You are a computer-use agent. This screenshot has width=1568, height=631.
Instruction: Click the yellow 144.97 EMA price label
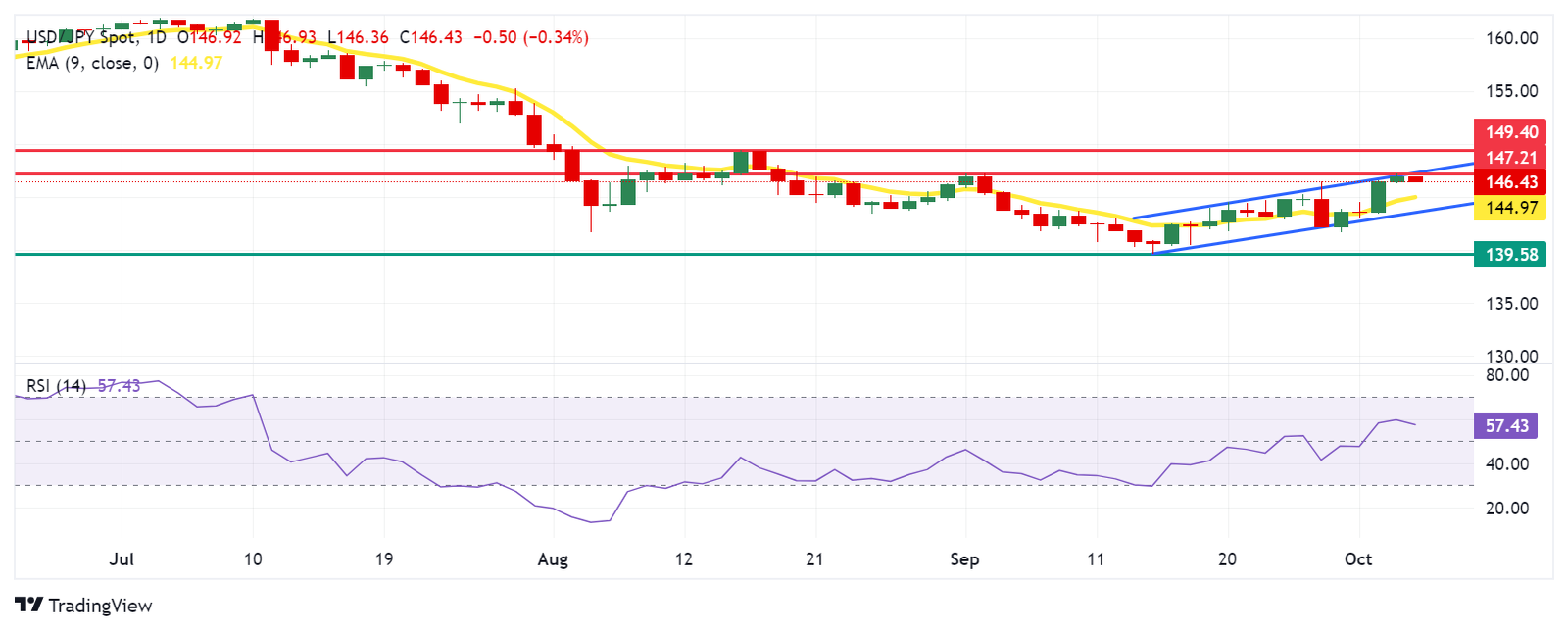[x=1510, y=208]
